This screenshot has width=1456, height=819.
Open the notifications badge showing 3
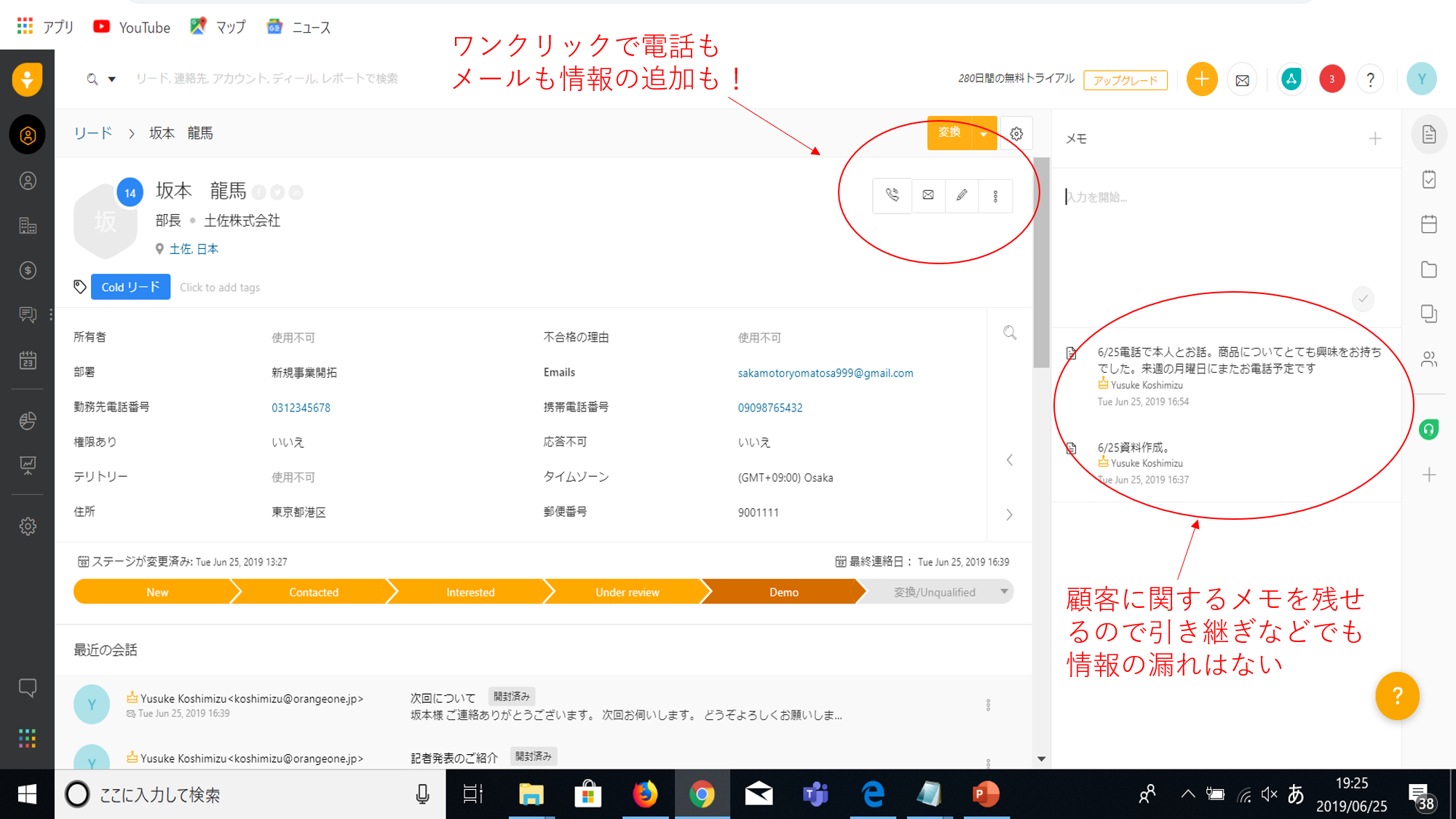click(x=1332, y=79)
